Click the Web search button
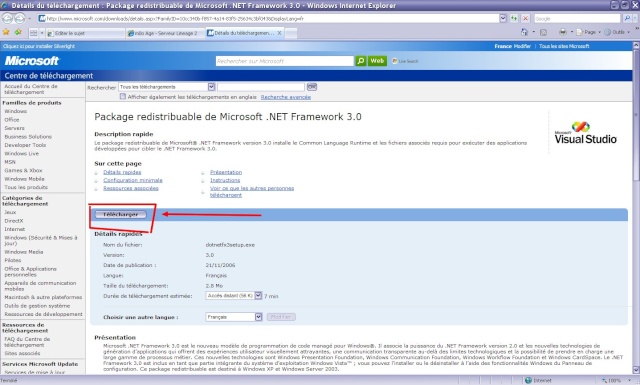This screenshot has height=385, width=640. pos(377,61)
